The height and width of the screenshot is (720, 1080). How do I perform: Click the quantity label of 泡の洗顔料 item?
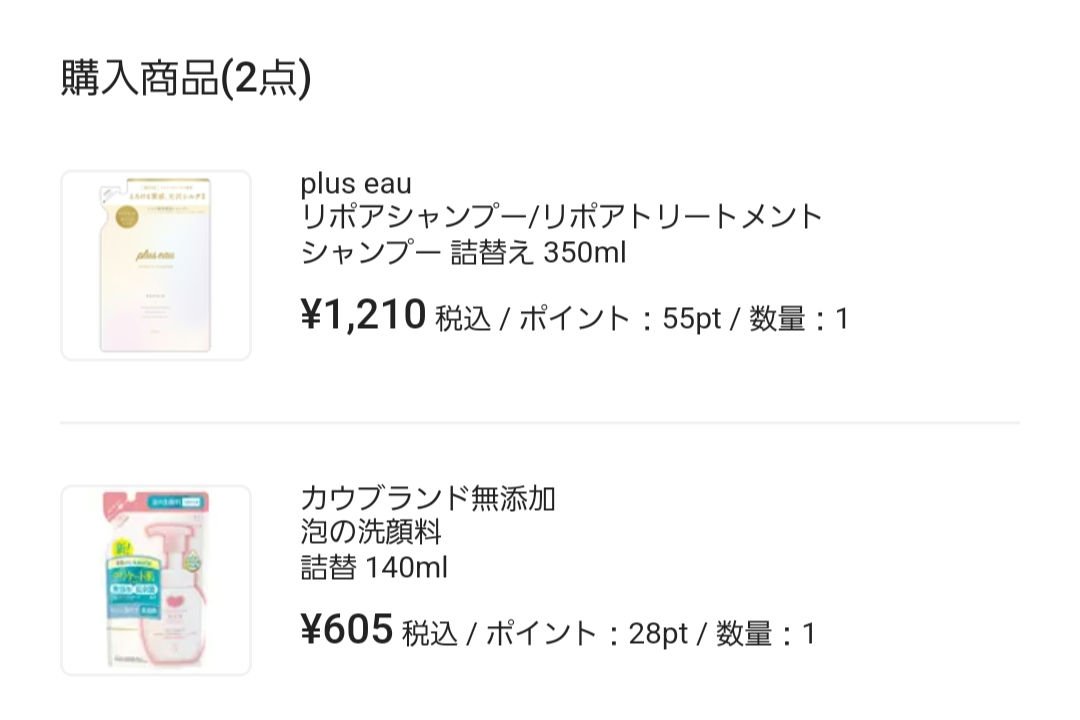(x=765, y=634)
